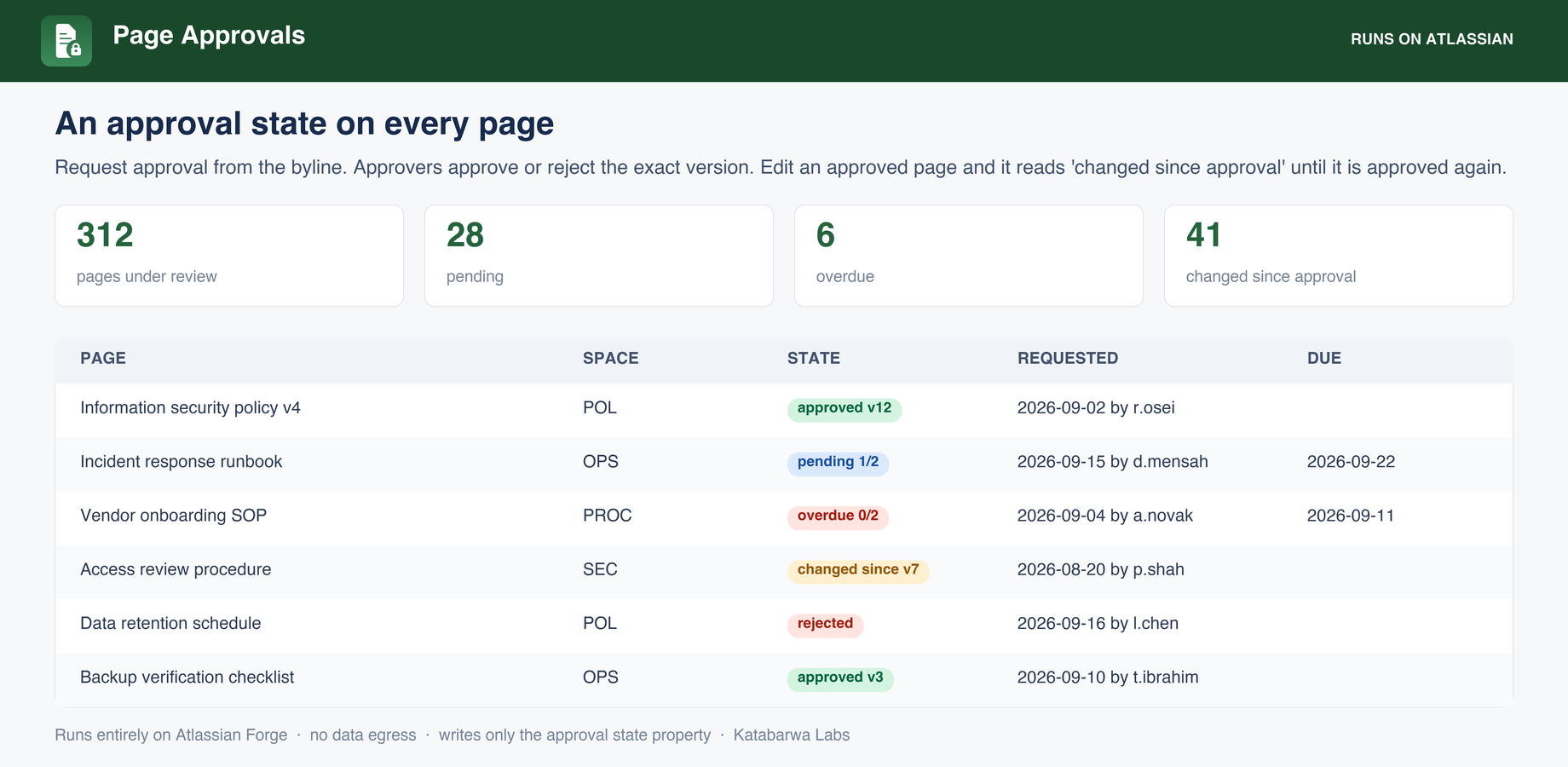
Task: Click the PROC space cell
Action: 608,516
